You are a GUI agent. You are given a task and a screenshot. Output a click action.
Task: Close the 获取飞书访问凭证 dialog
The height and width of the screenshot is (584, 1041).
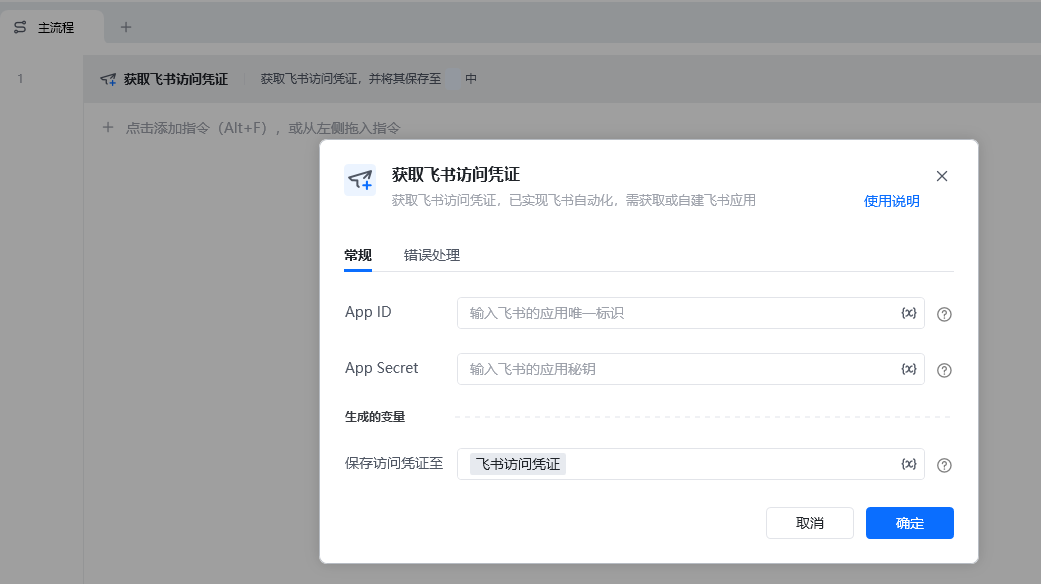941,176
